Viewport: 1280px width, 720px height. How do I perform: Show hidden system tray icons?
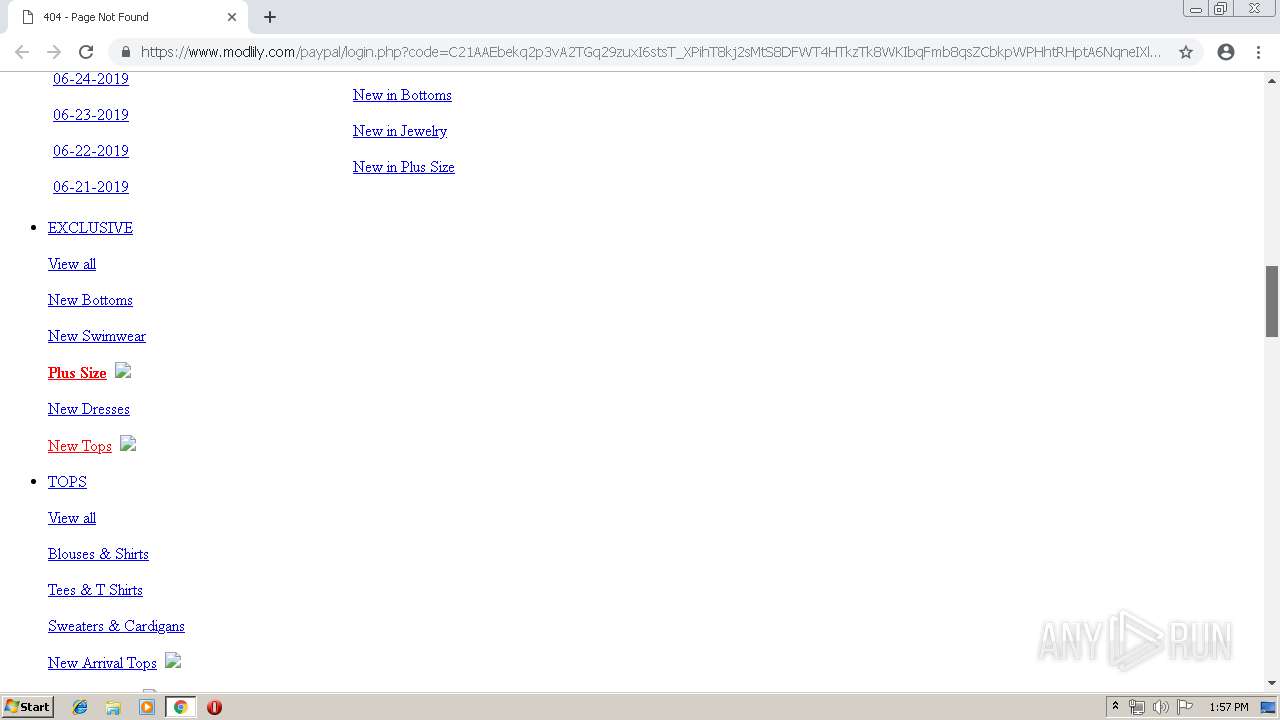pos(1115,707)
